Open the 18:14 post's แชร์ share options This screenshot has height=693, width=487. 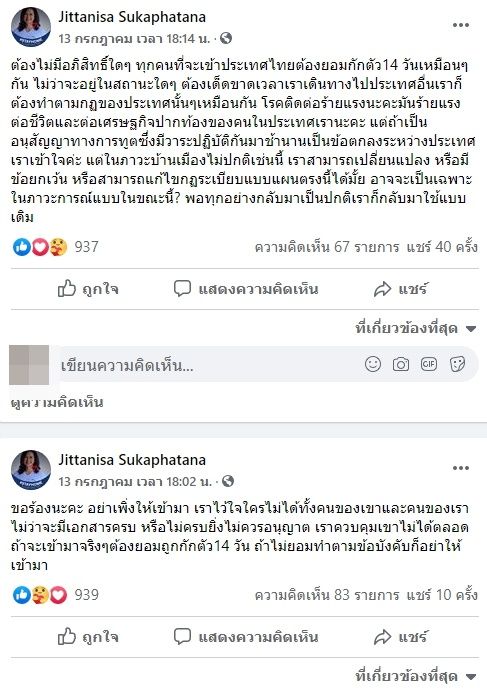(400, 289)
